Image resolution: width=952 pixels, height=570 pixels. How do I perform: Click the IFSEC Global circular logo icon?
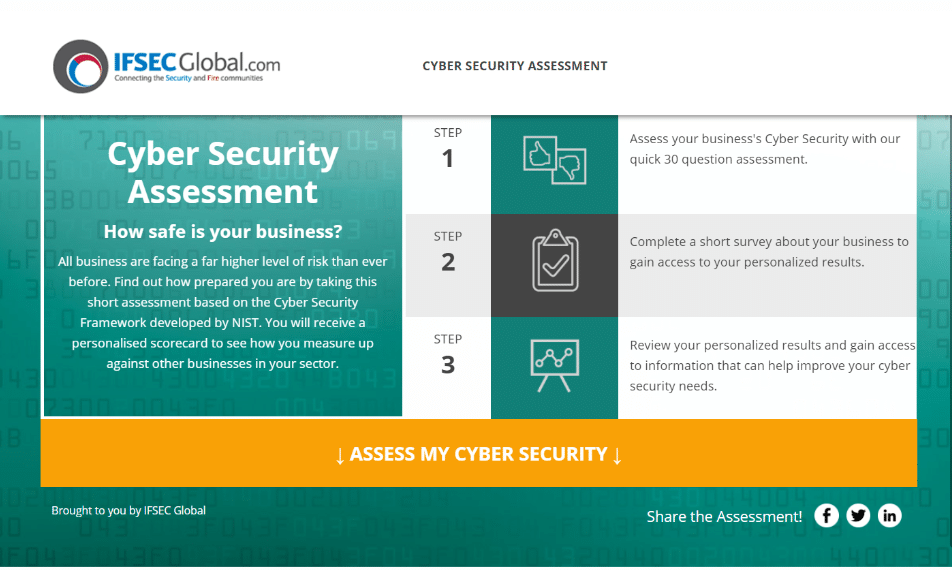click(x=81, y=67)
